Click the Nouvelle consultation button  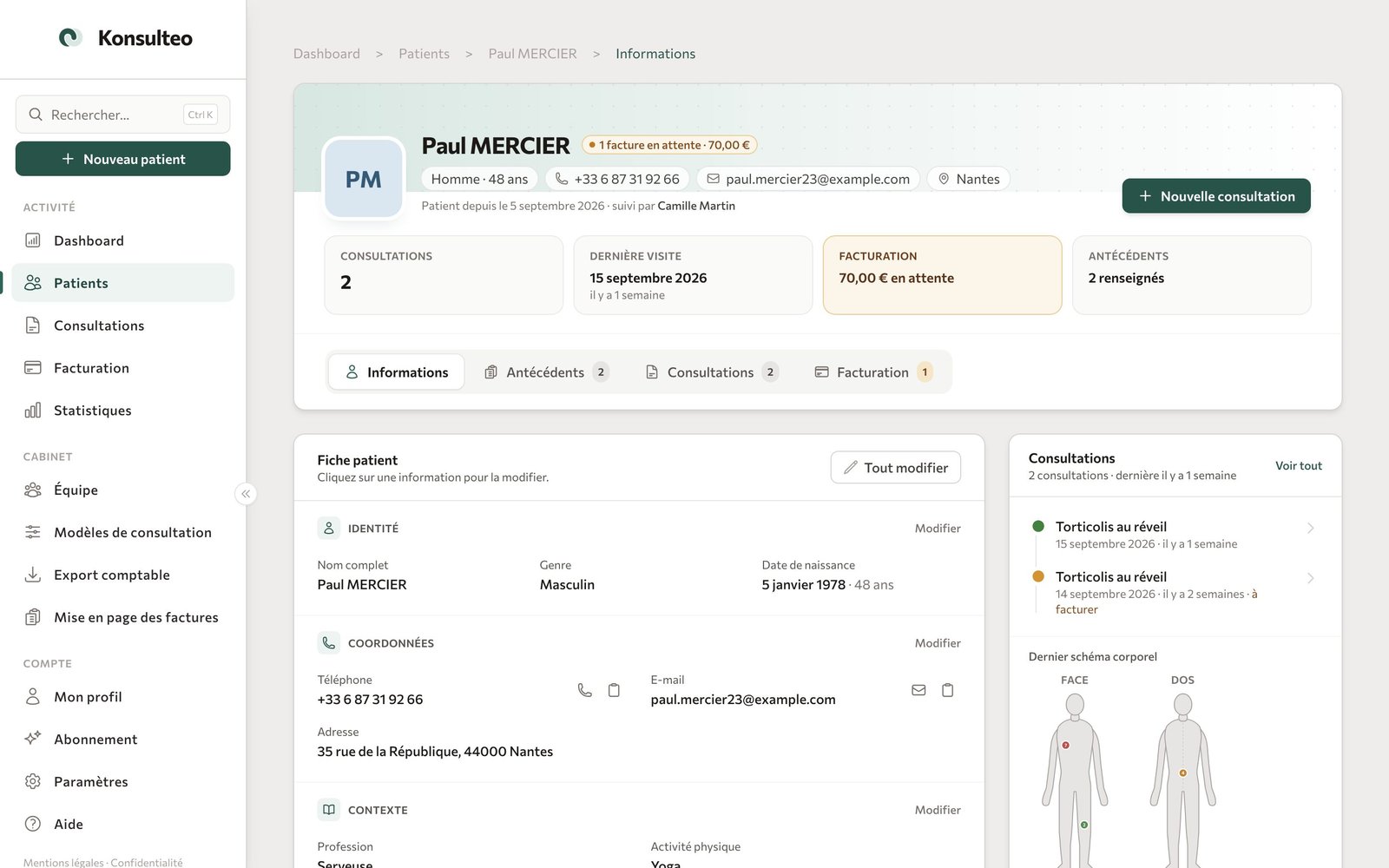point(1216,196)
